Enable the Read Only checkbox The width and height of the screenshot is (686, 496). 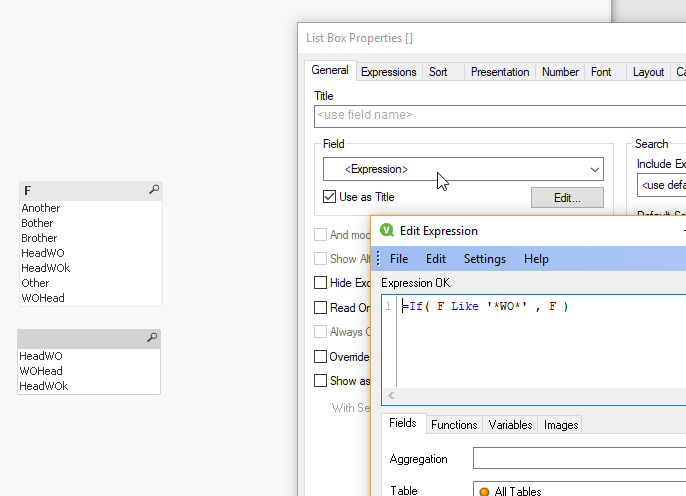pos(320,307)
